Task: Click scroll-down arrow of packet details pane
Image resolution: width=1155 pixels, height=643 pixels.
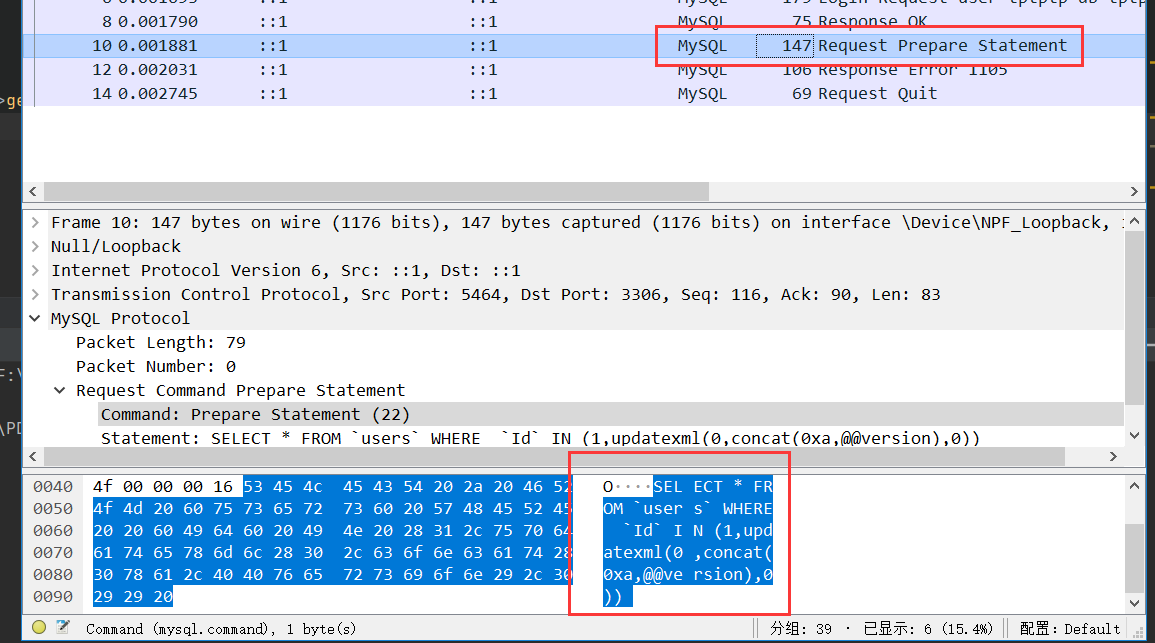Action: [1134, 436]
